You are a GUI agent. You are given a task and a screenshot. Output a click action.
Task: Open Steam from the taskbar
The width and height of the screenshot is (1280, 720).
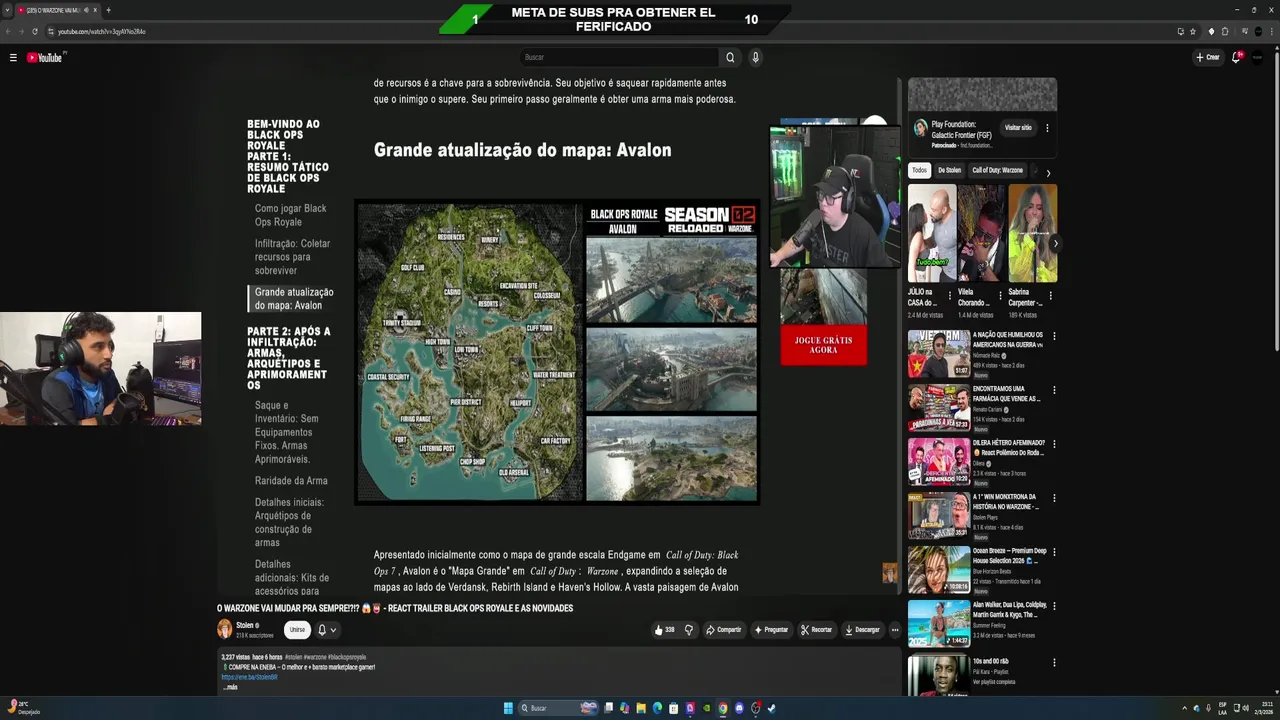click(771, 708)
